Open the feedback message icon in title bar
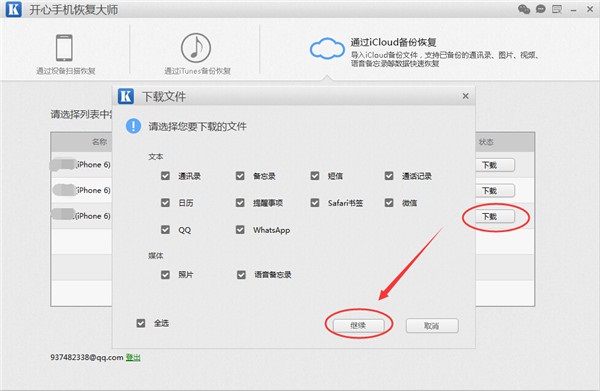Screen dimensions: 600x391 [x=557, y=9]
